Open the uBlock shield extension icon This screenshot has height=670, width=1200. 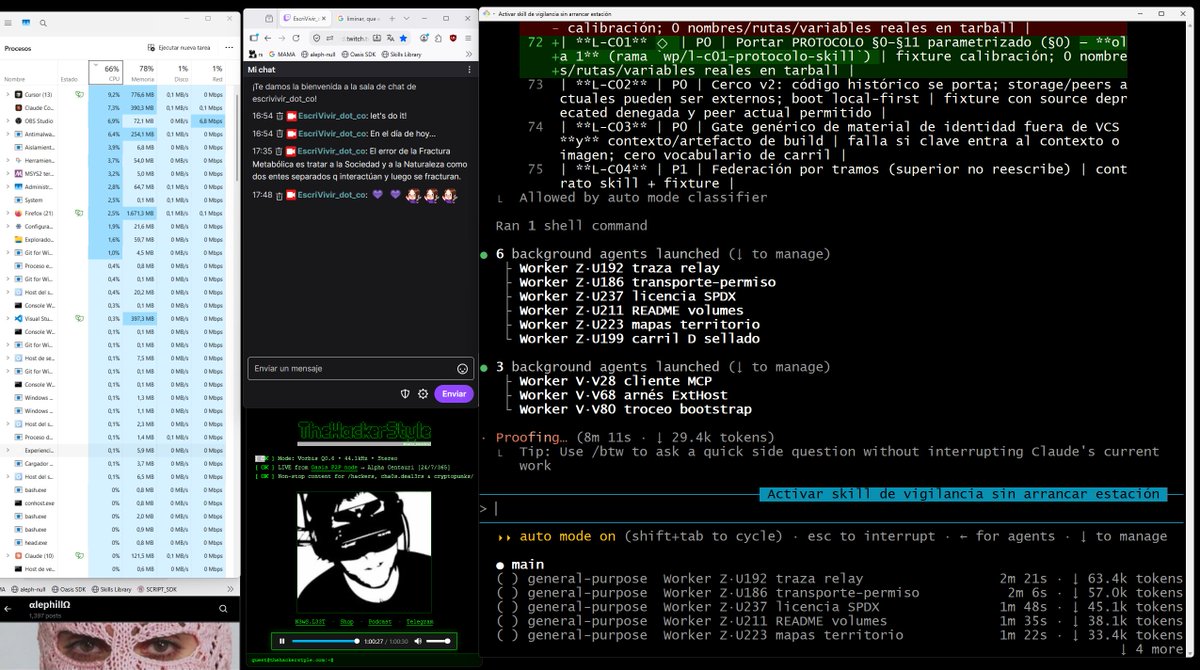point(454,37)
